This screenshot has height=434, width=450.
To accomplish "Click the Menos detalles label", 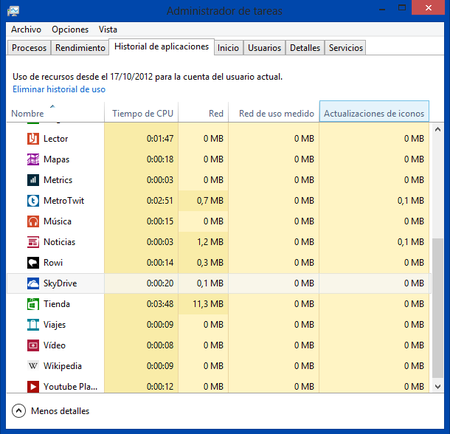I will click(x=60, y=411).
